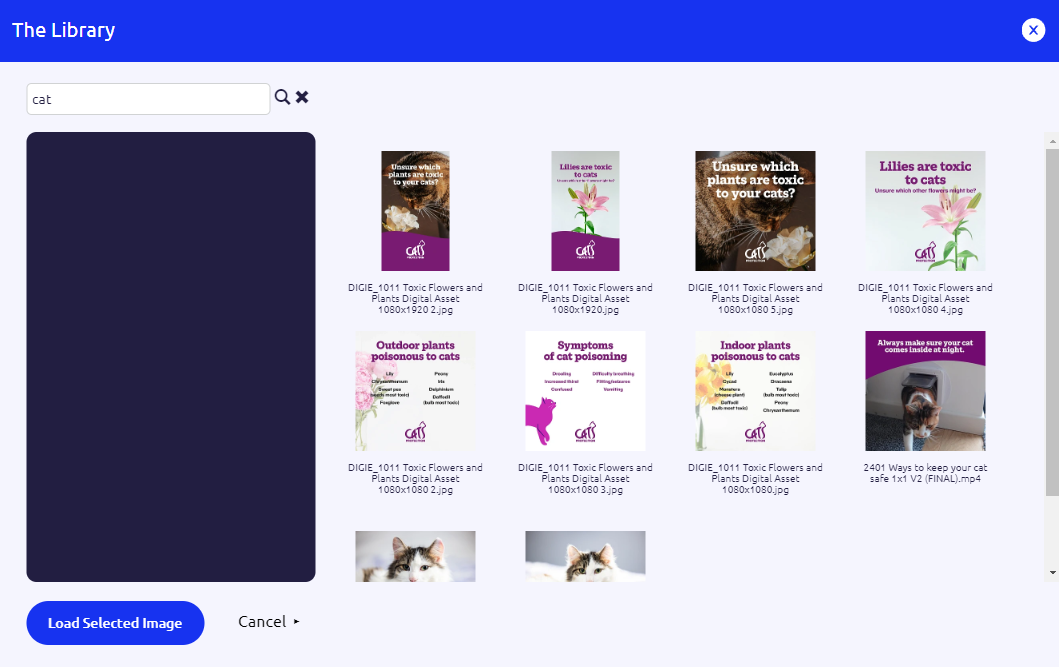Select the tall 'Lilies are toxic to cats' thumbnail
This screenshot has height=667, width=1059.
coord(585,211)
